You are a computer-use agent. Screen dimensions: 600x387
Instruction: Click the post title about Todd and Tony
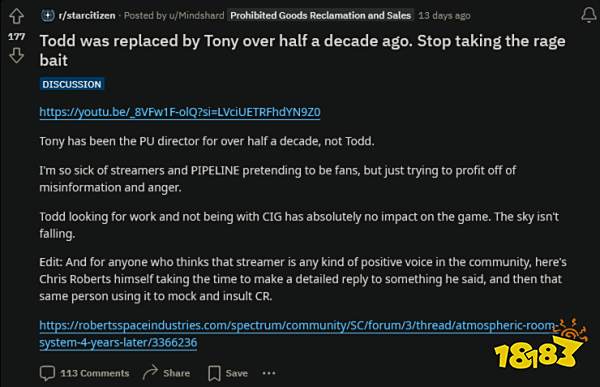(x=302, y=51)
